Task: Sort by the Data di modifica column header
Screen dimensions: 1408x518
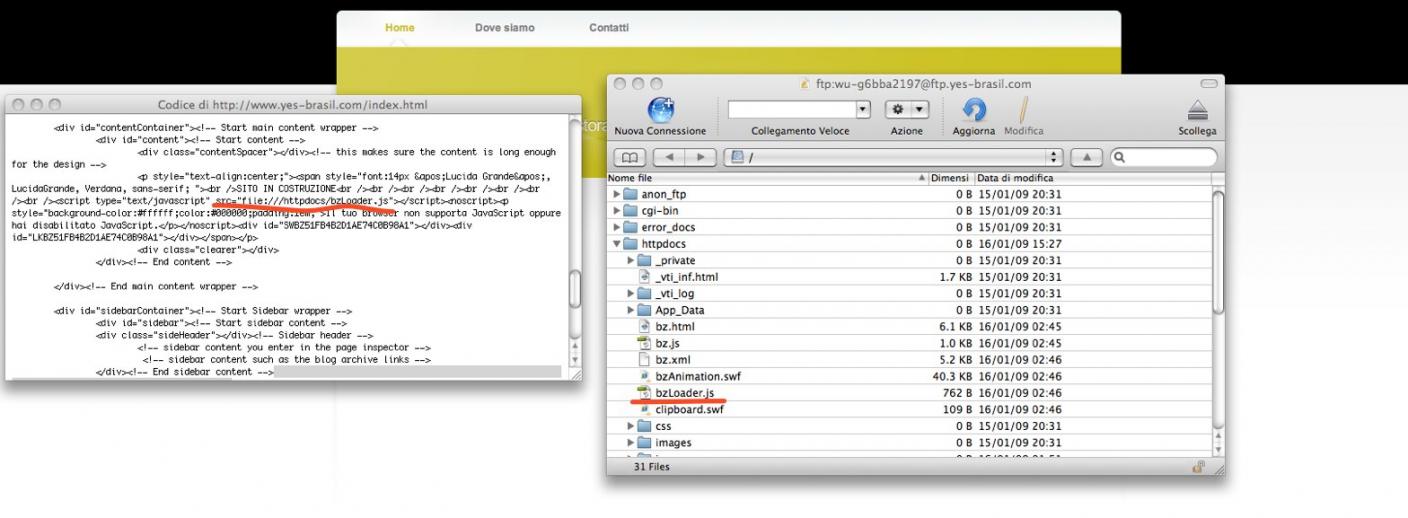Action: pyautogui.click(x=1092, y=178)
